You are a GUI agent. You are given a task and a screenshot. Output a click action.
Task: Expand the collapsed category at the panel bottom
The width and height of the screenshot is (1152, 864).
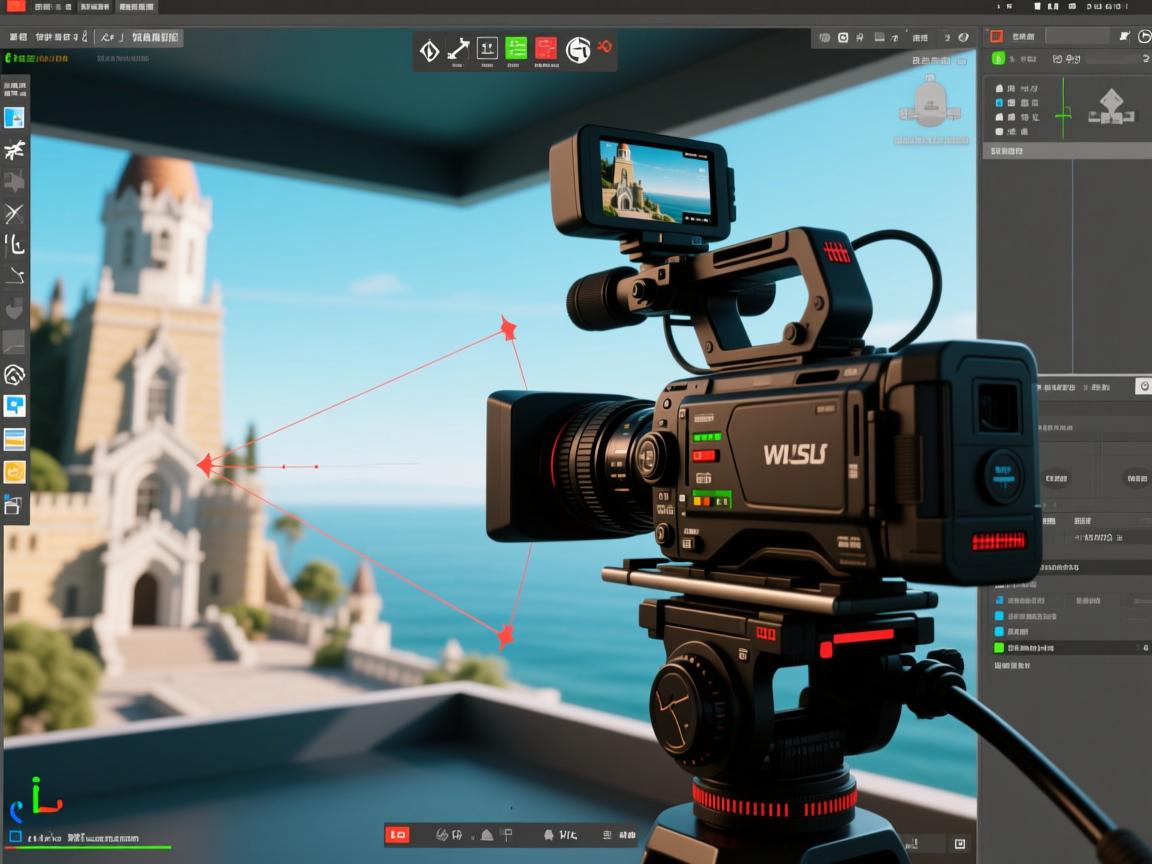(x=1008, y=665)
